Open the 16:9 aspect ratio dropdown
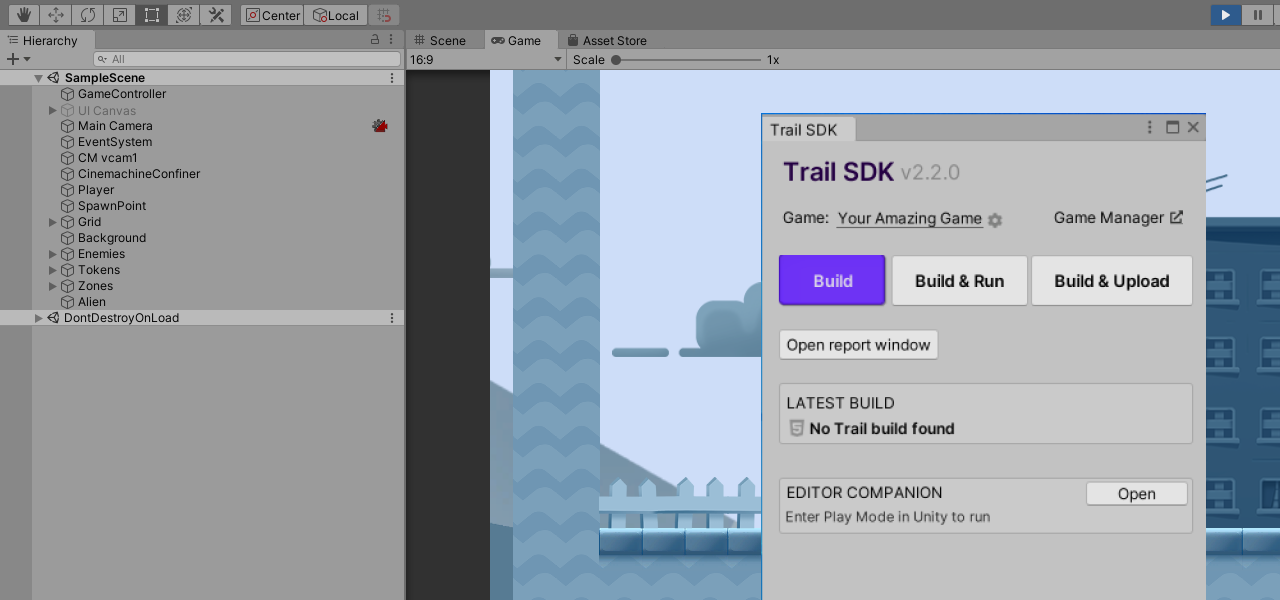Image resolution: width=1280 pixels, height=600 pixels. pos(486,59)
